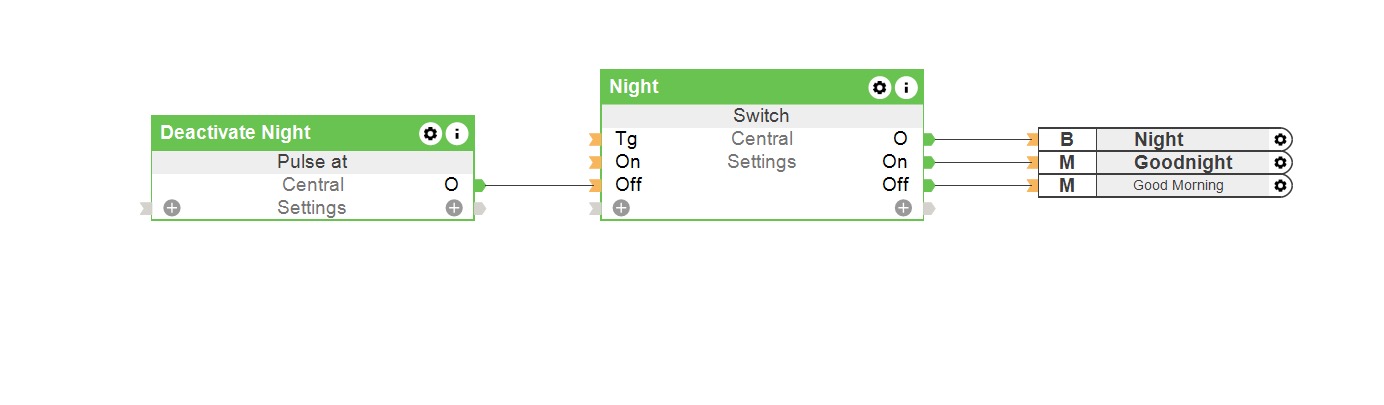Open gear icon on Goodnight marker
This screenshot has height=405, width=1384.
pos(1280,162)
